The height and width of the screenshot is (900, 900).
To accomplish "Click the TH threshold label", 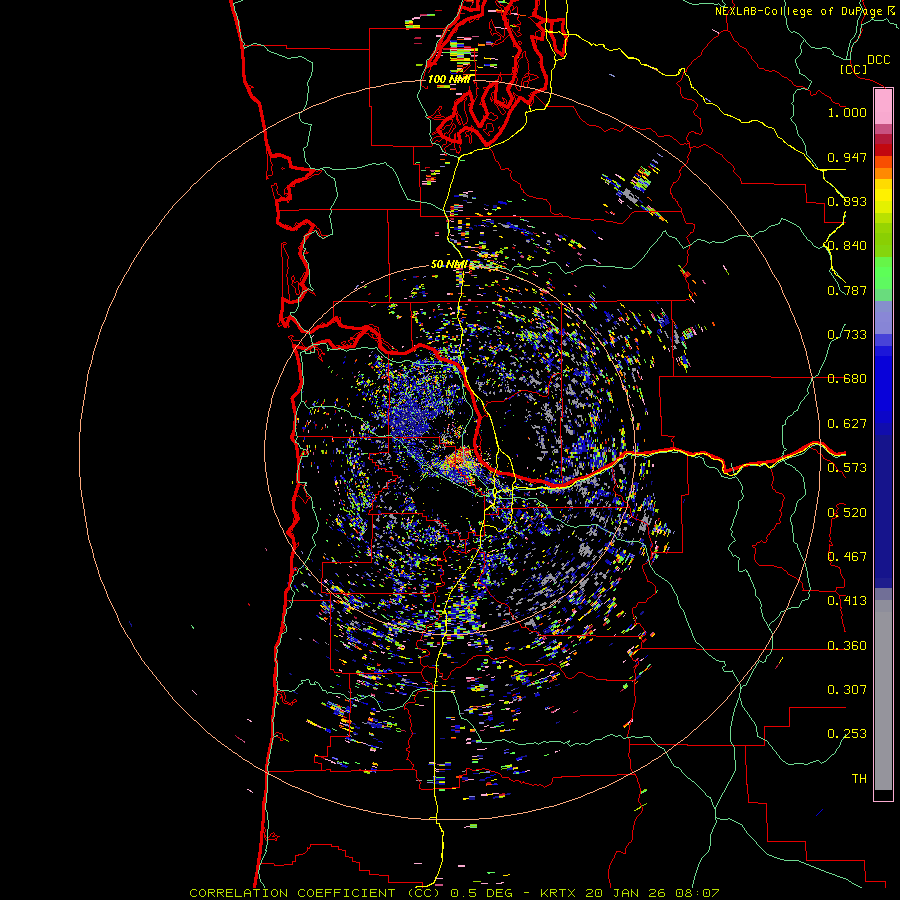I will [x=859, y=779].
